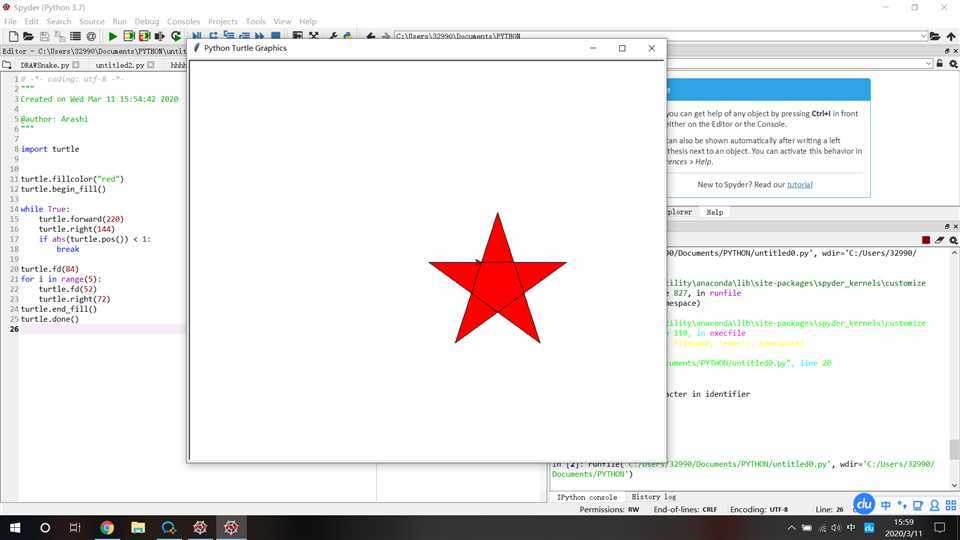Open Chrome from the taskbar
This screenshot has width=960, height=540.
click(107, 527)
